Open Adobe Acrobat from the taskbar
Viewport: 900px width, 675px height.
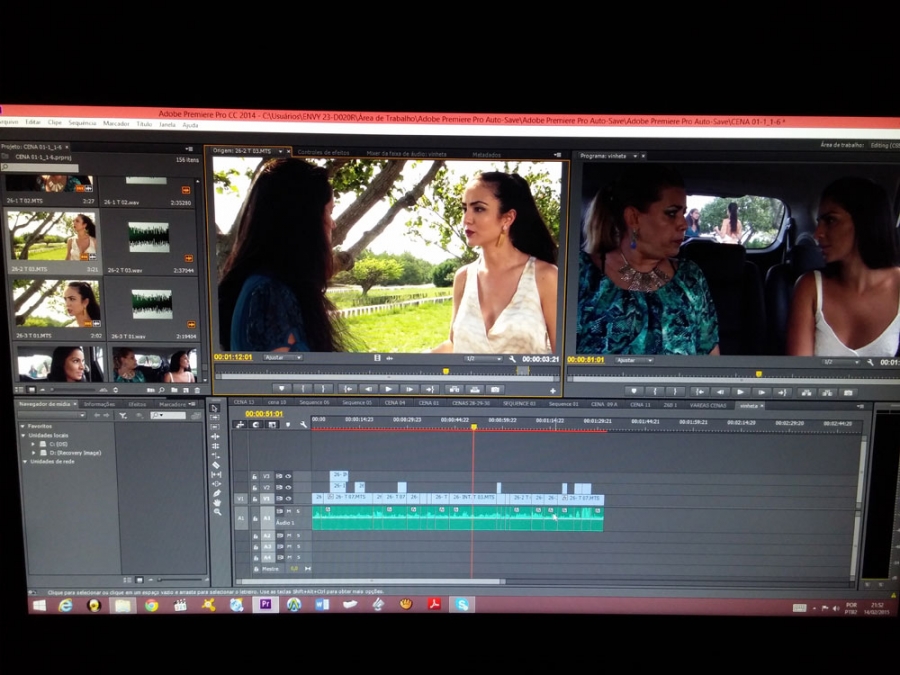click(434, 604)
